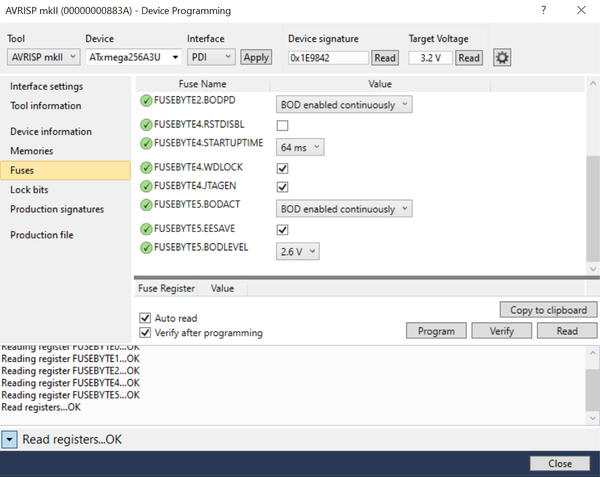This screenshot has height=477, width=600.
Task: Open FUSEBYTE5.BODACT value dropdown
Action: [344, 209]
